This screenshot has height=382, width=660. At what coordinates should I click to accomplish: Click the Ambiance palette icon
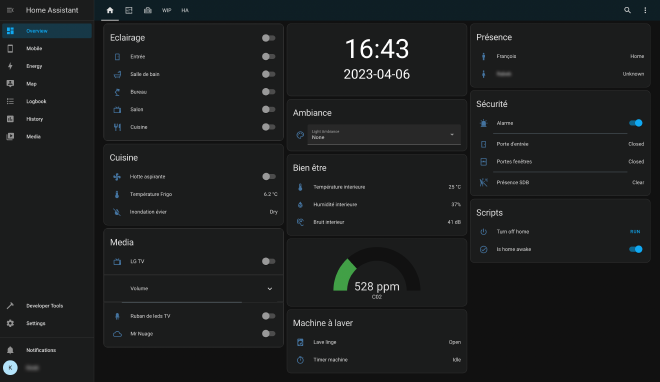(300, 135)
